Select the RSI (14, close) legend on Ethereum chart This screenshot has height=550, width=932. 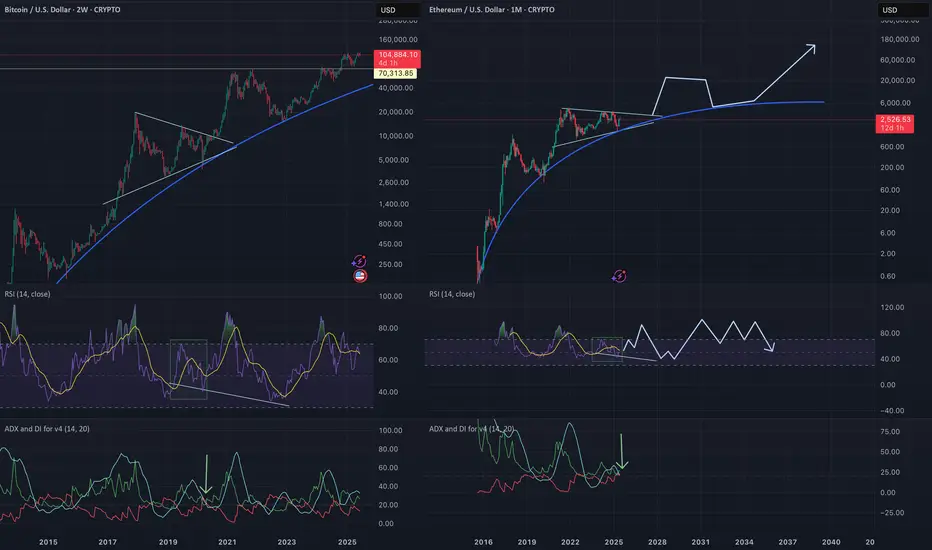point(452,294)
